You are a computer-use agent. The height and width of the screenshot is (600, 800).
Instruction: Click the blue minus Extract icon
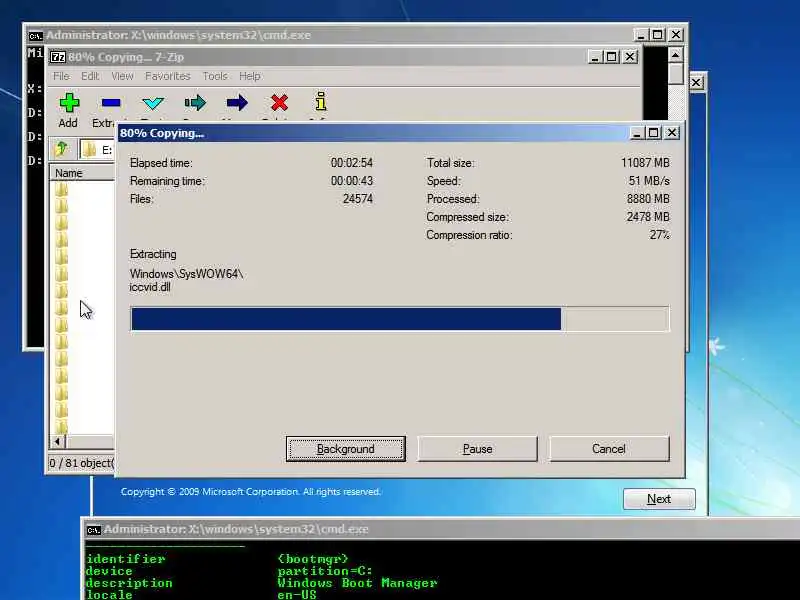pos(111,103)
